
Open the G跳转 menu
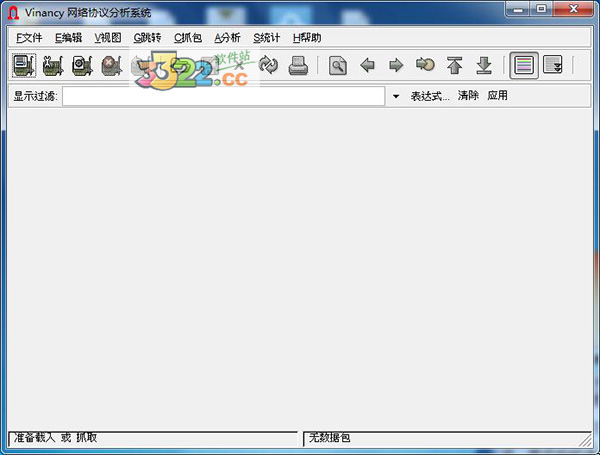point(147,38)
